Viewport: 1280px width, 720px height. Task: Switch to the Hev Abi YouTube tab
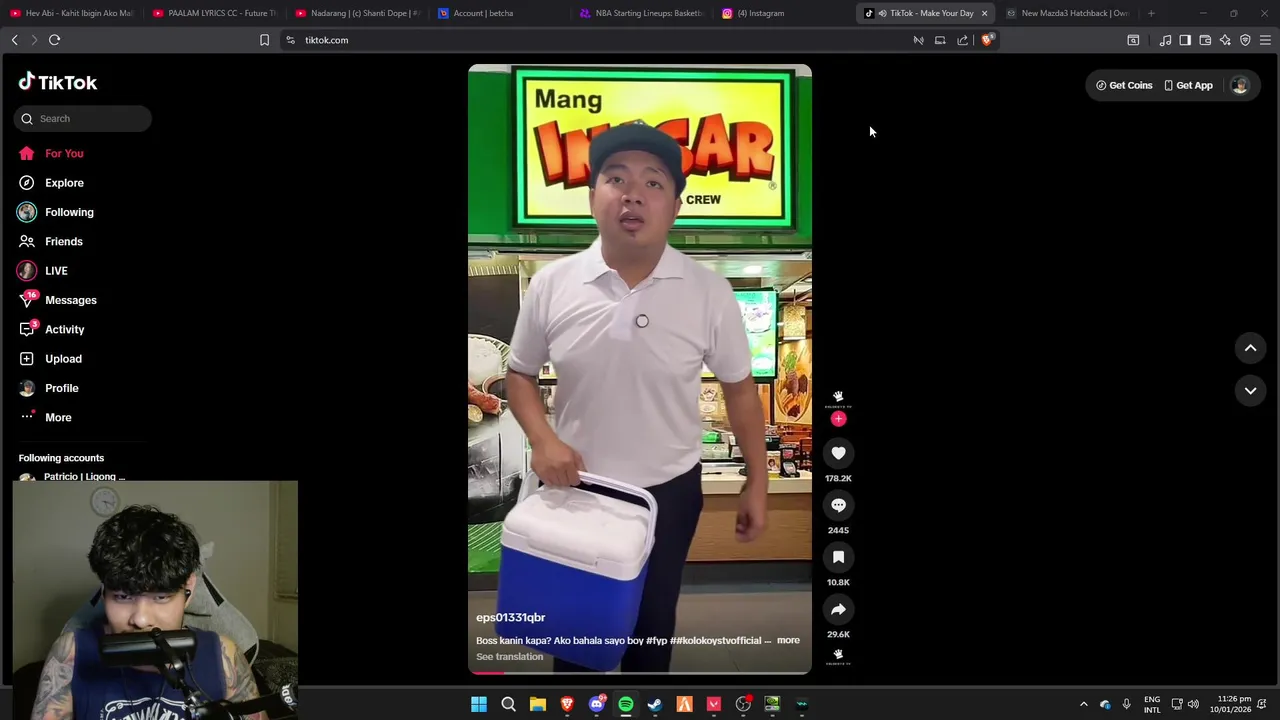tap(72, 13)
